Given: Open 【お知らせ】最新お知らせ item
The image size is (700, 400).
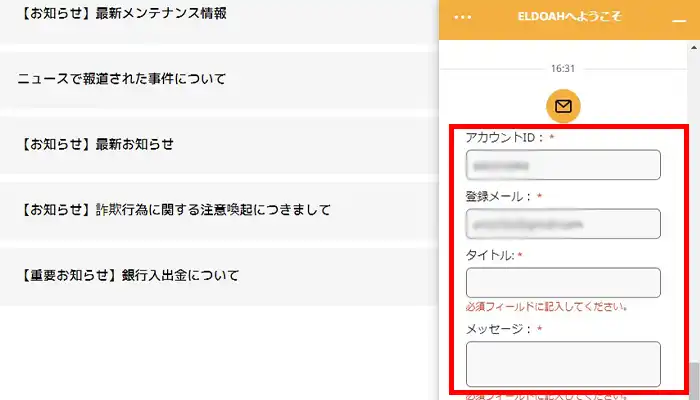Looking at the screenshot, I should (x=219, y=145).
